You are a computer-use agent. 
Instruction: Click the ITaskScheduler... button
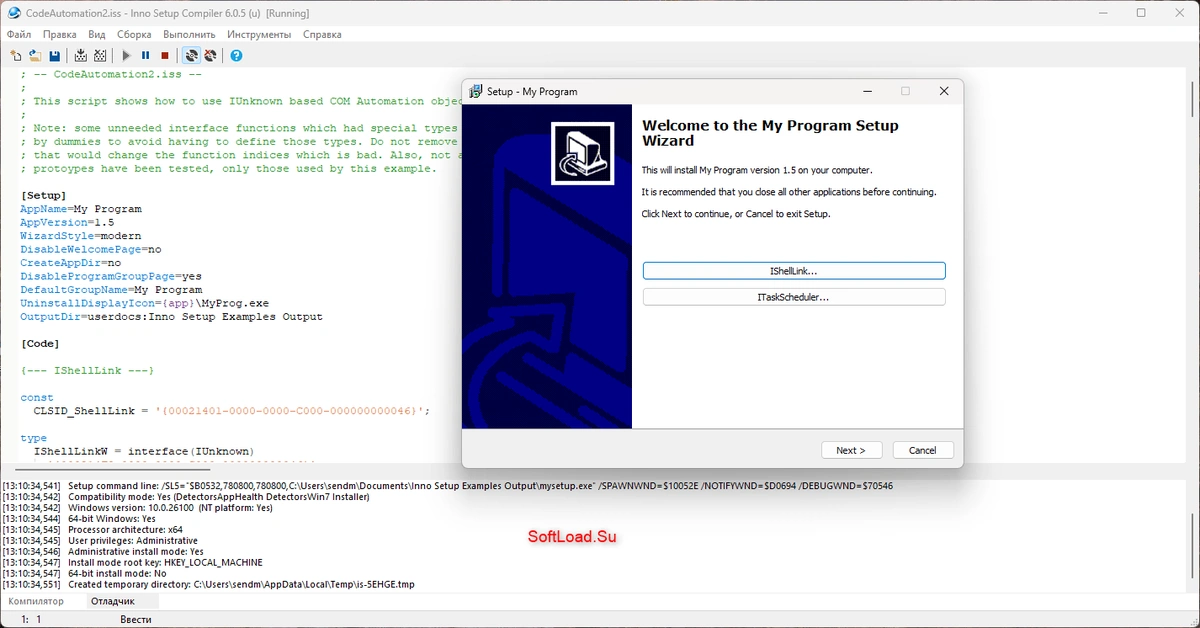pos(794,297)
